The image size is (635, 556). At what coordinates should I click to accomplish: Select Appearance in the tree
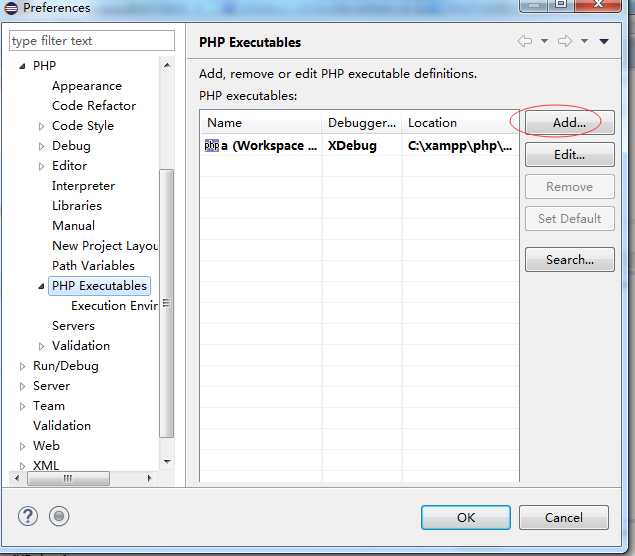click(x=87, y=86)
